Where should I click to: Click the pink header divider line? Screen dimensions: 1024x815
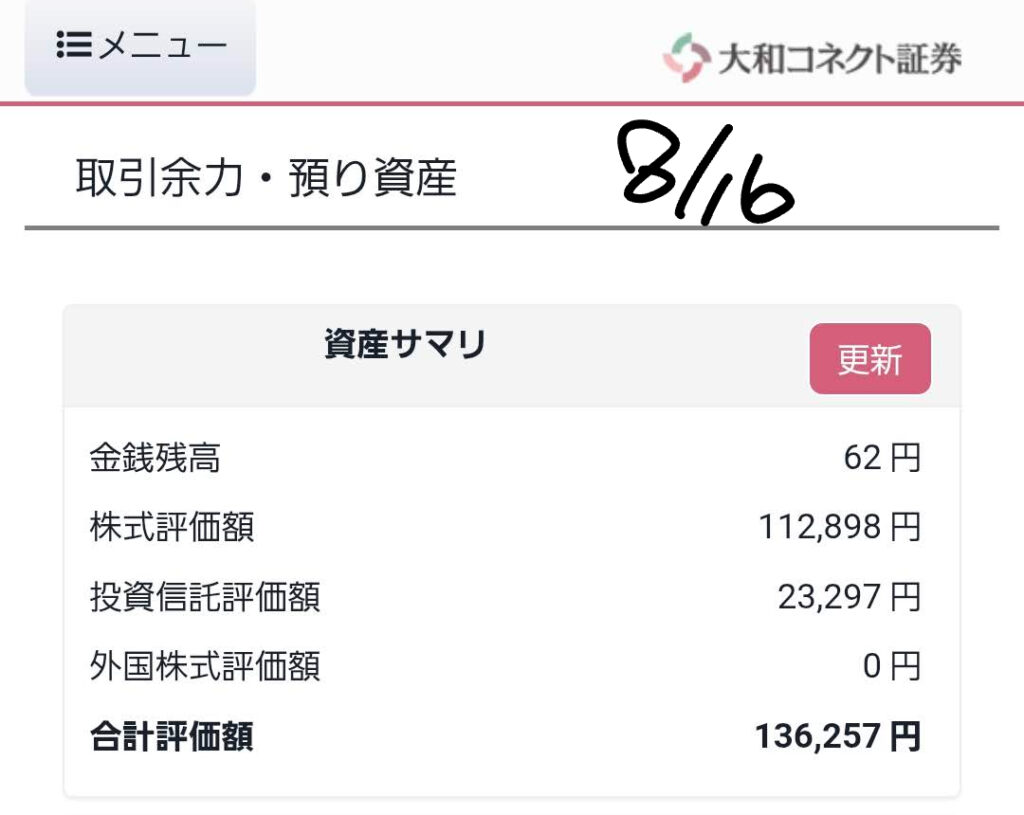[x=512, y=103]
